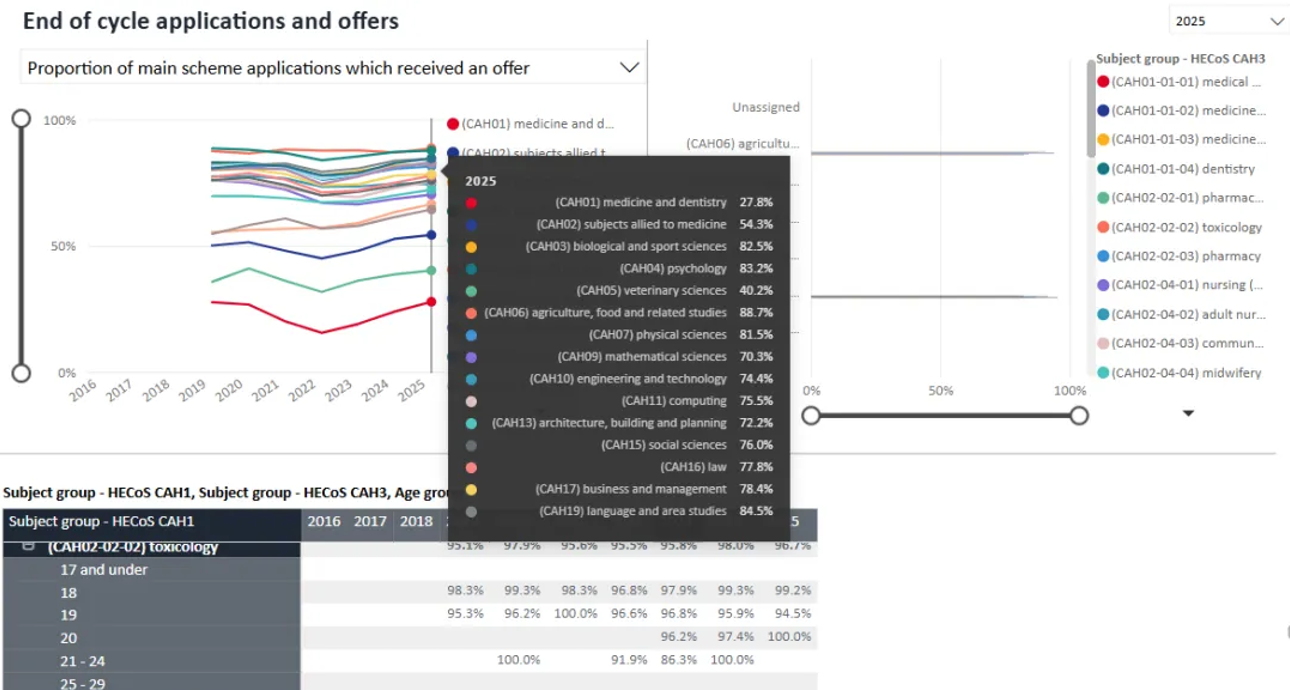Select the '21 - 24' age row
This screenshot has height=690, width=1290.
[x=82, y=661]
